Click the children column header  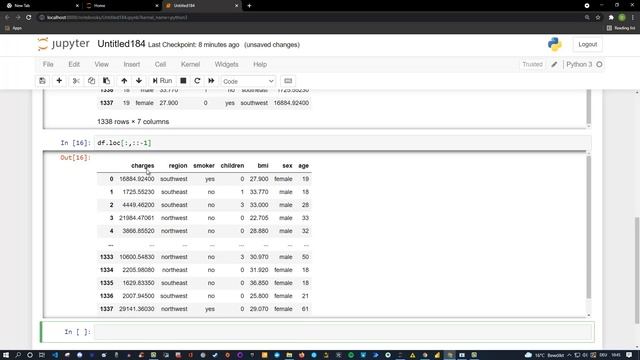[x=232, y=166]
